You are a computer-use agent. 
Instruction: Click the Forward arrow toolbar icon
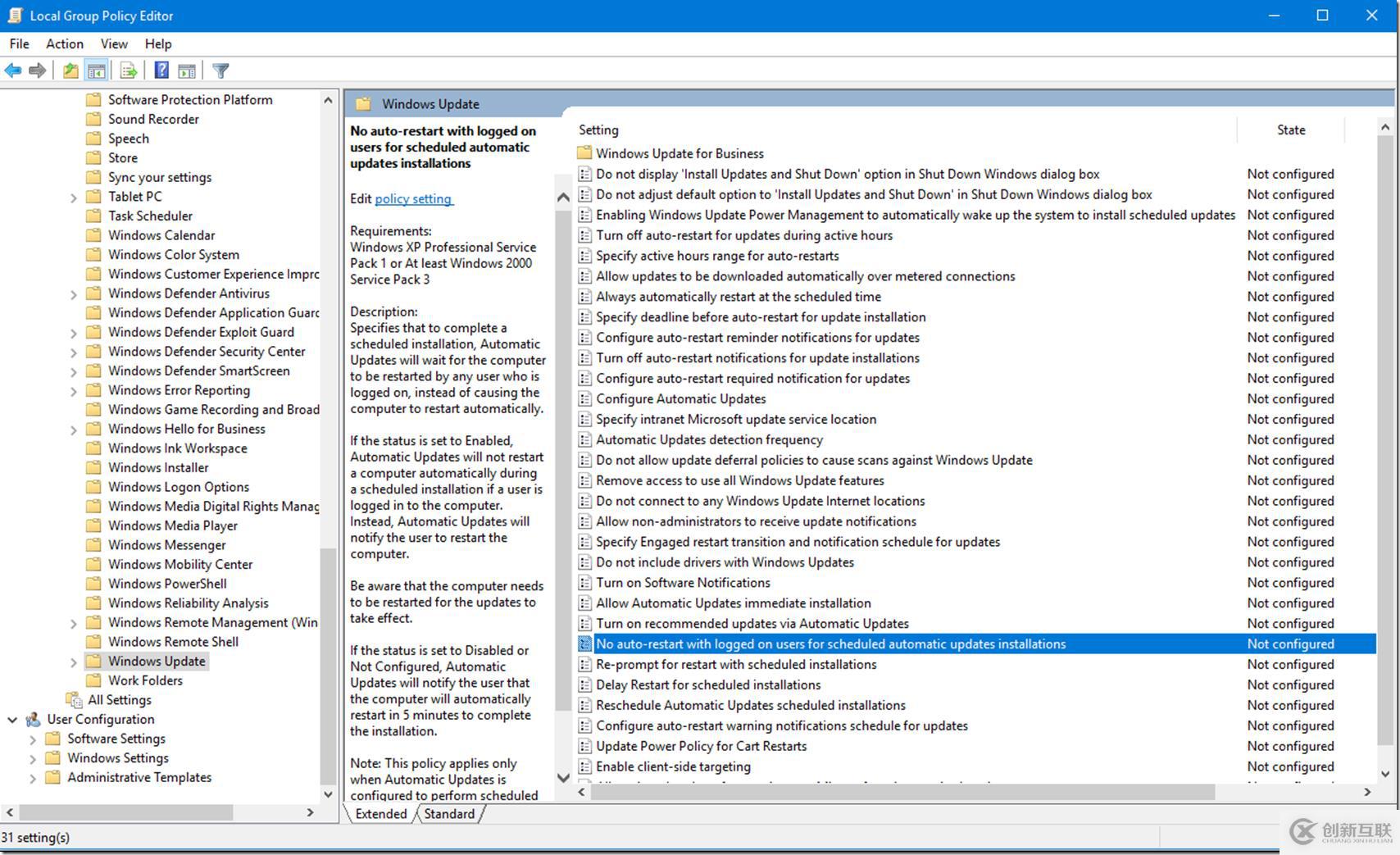point(37,70)
